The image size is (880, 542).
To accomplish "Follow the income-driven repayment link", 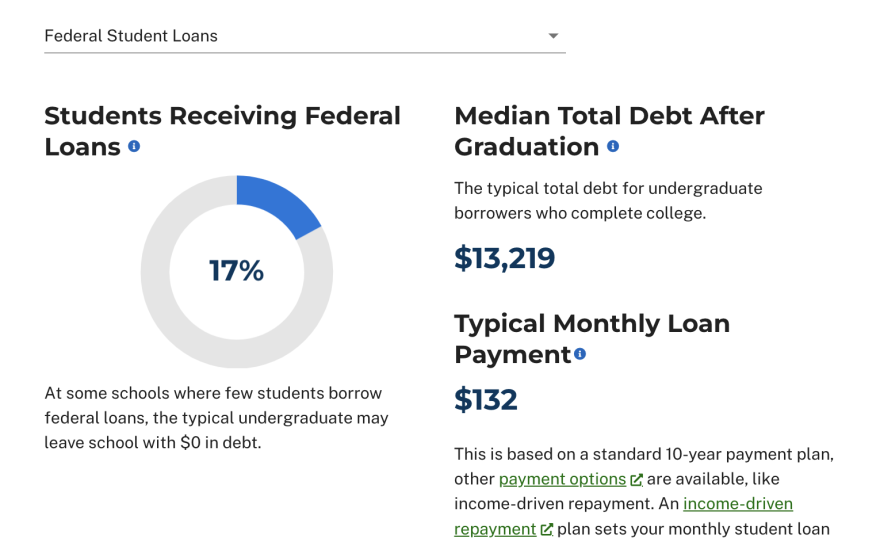I will pyautogui.click(x=738, y=504).
